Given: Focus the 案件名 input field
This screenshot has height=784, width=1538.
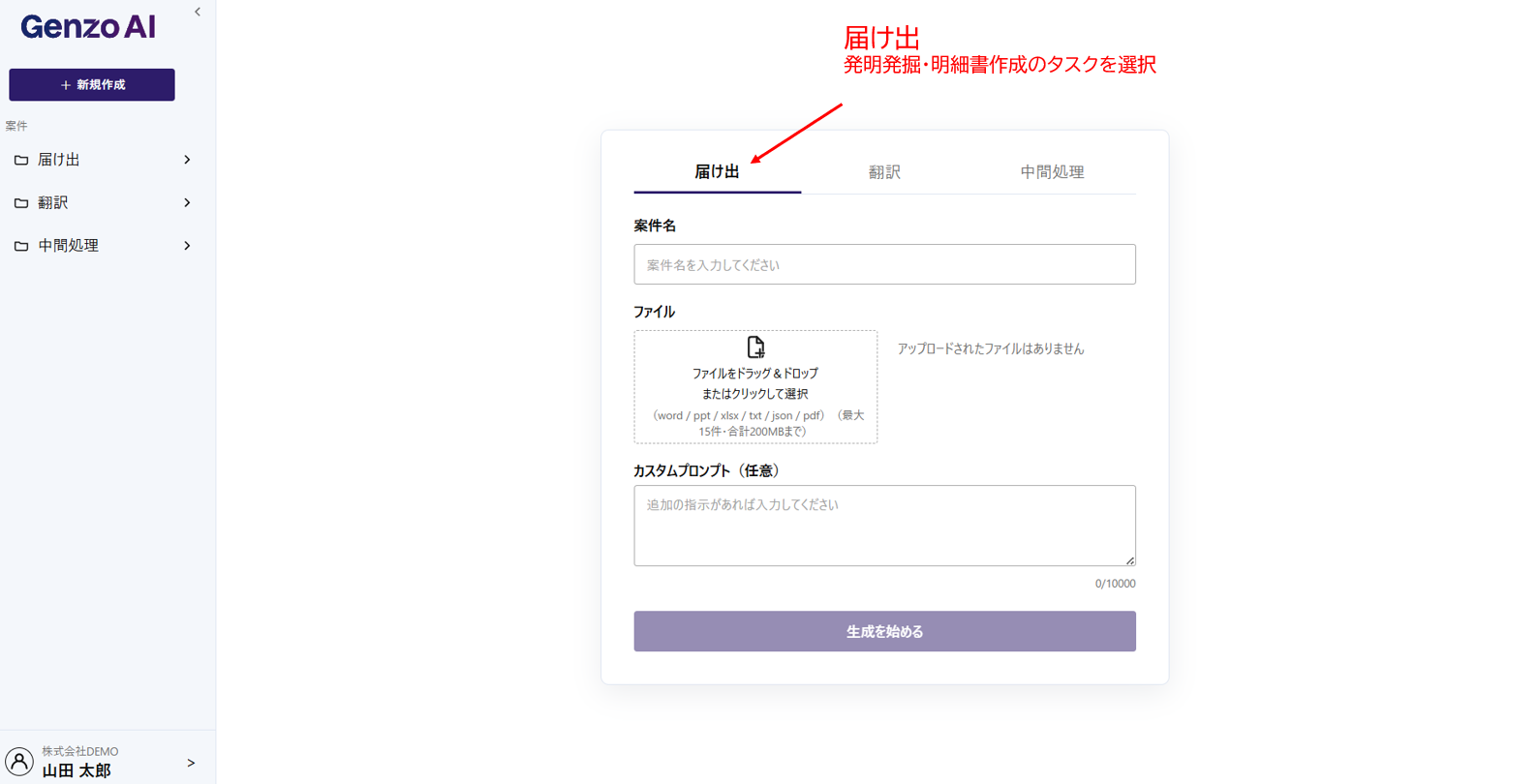Looking at the screenshot, I should [884, 264].
